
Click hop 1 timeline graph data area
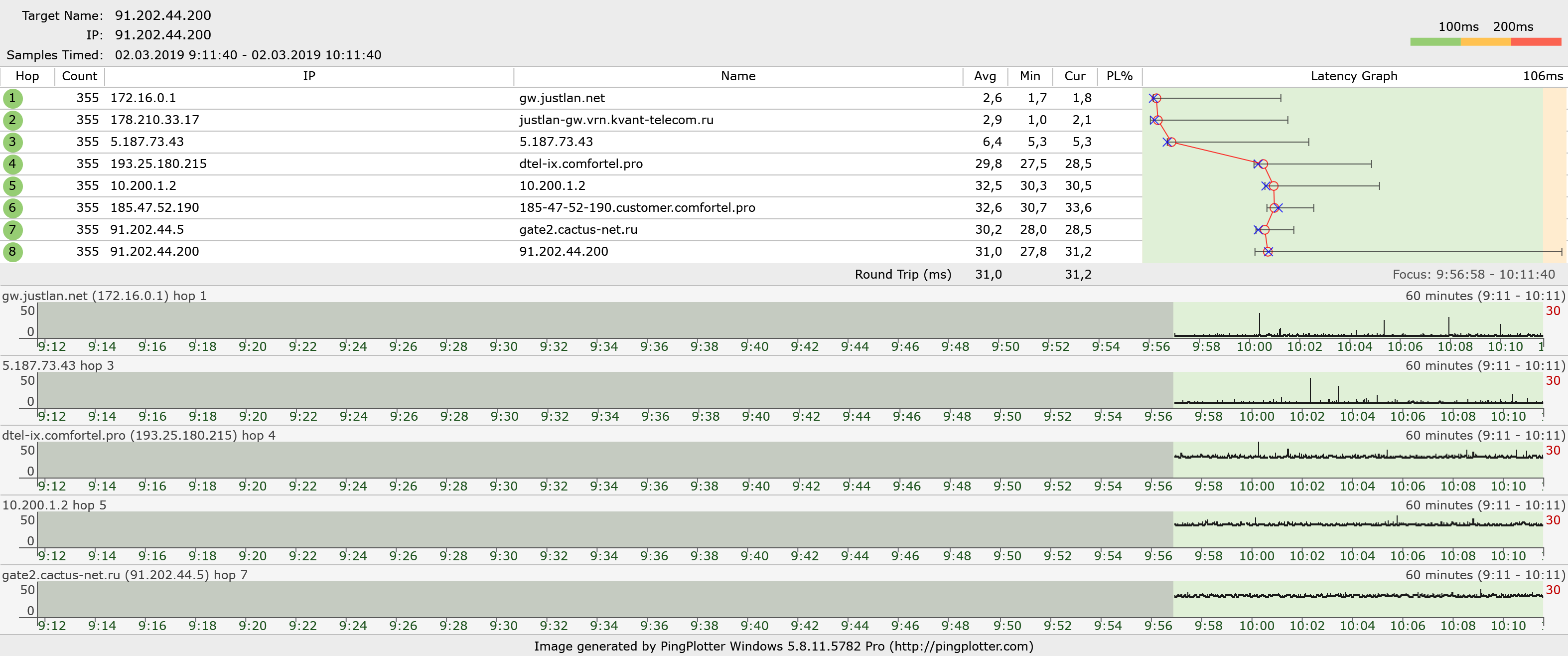1358,320
